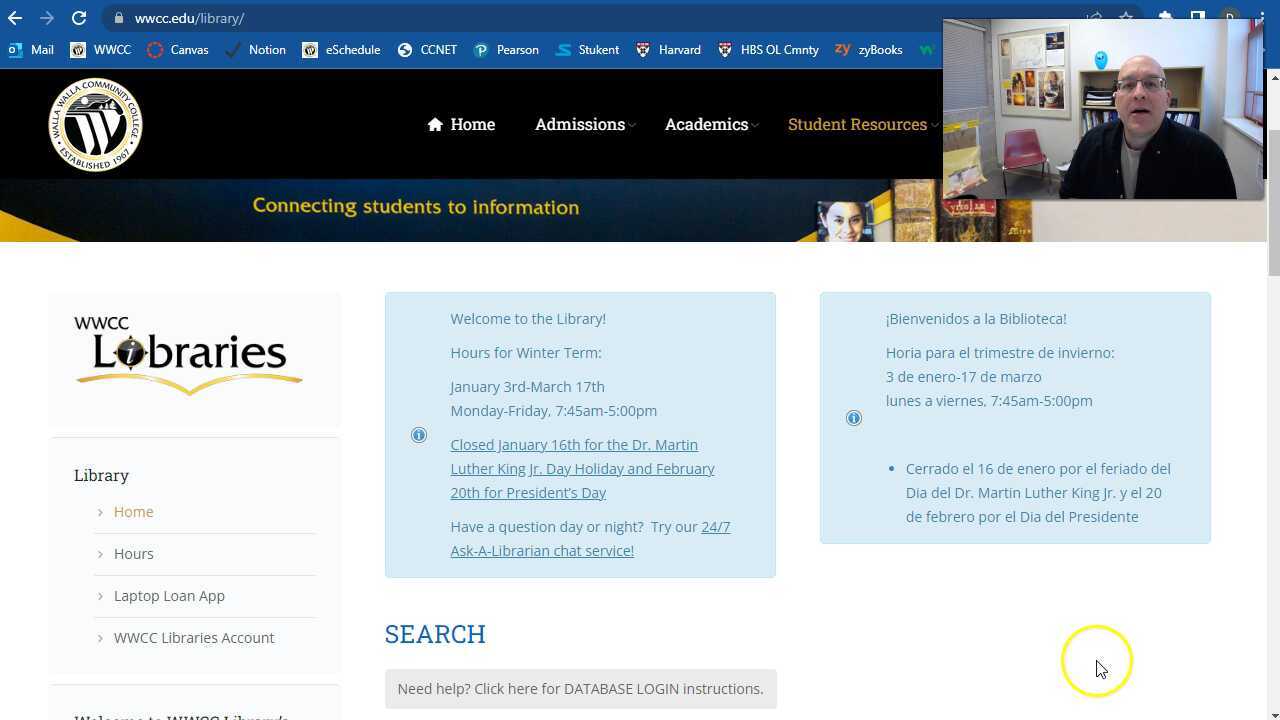Screen dimensions: 1280x720
Task: View site information via the lock icon
Action: pyautogui.click(x=119, y=18)
